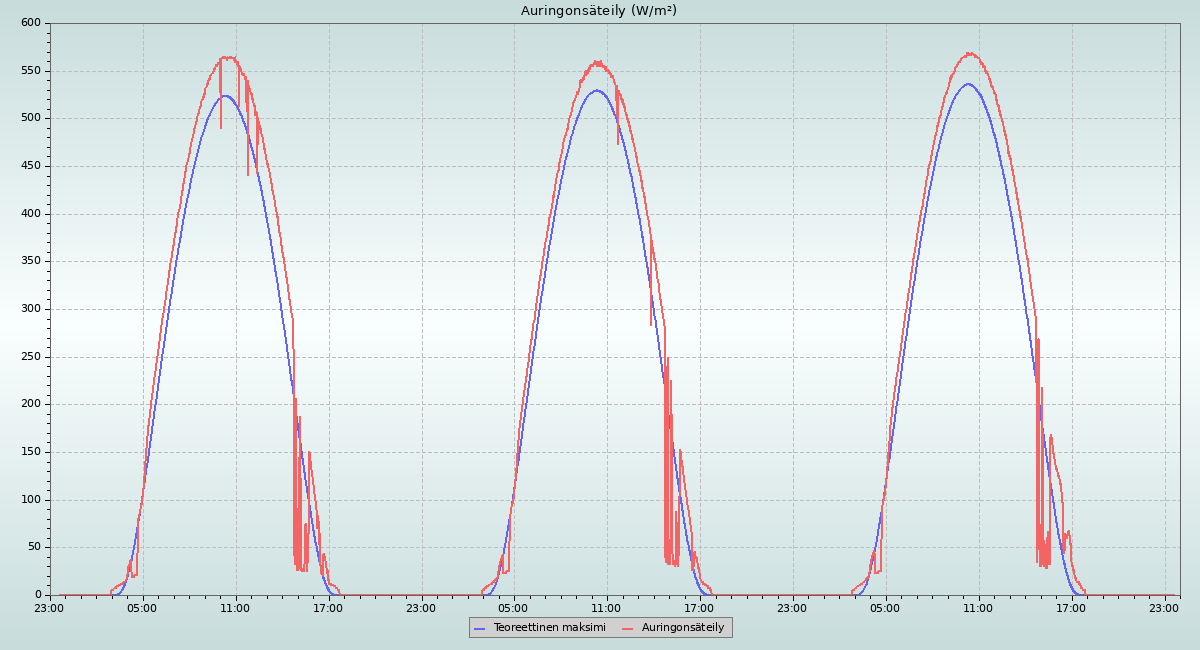Select the 550 y-axis tick label

31,71
